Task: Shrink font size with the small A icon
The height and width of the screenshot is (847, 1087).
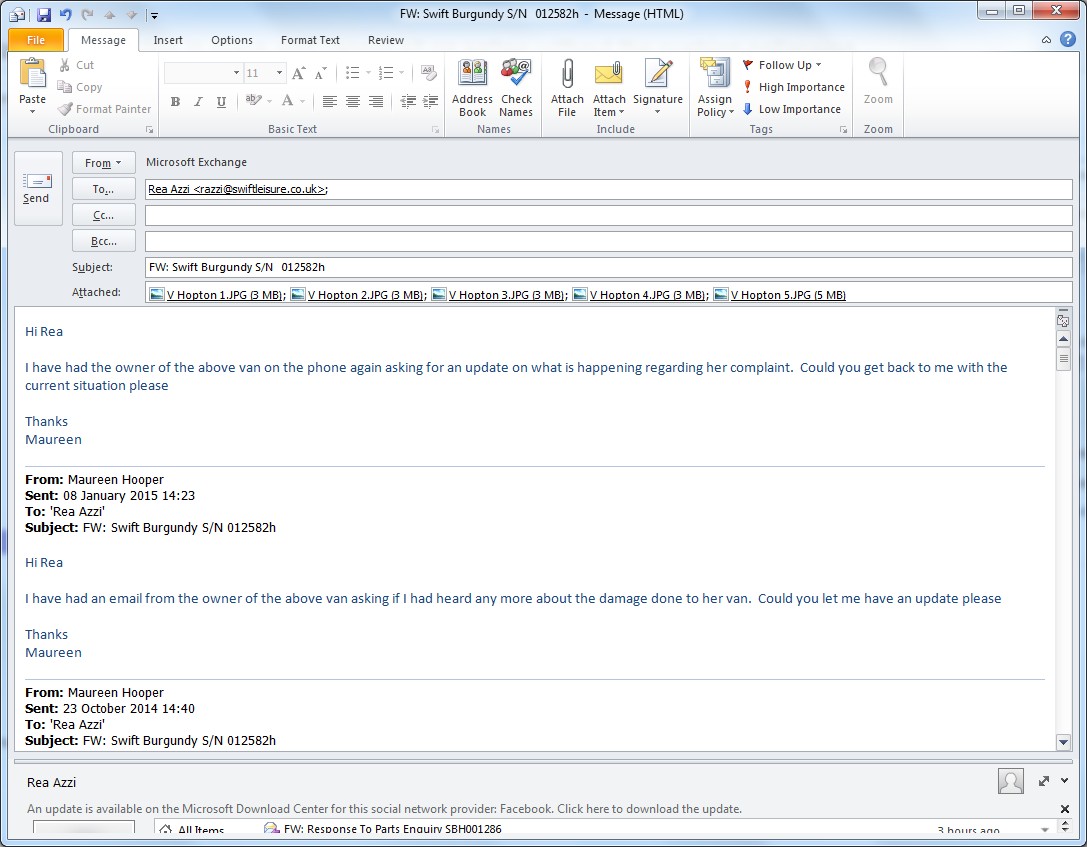Action: [320, 73]
